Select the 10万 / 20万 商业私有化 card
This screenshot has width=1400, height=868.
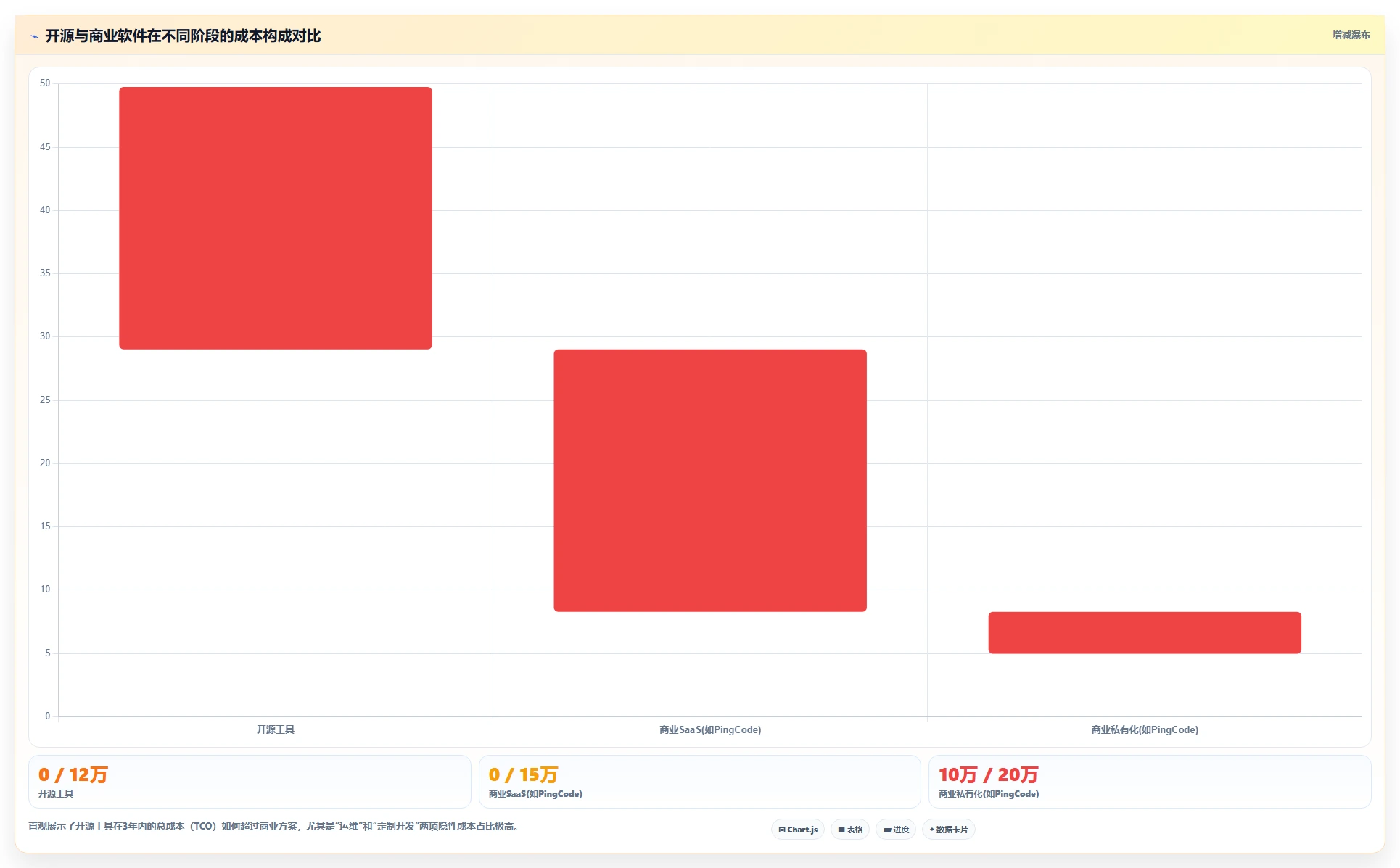[1150, 782]
